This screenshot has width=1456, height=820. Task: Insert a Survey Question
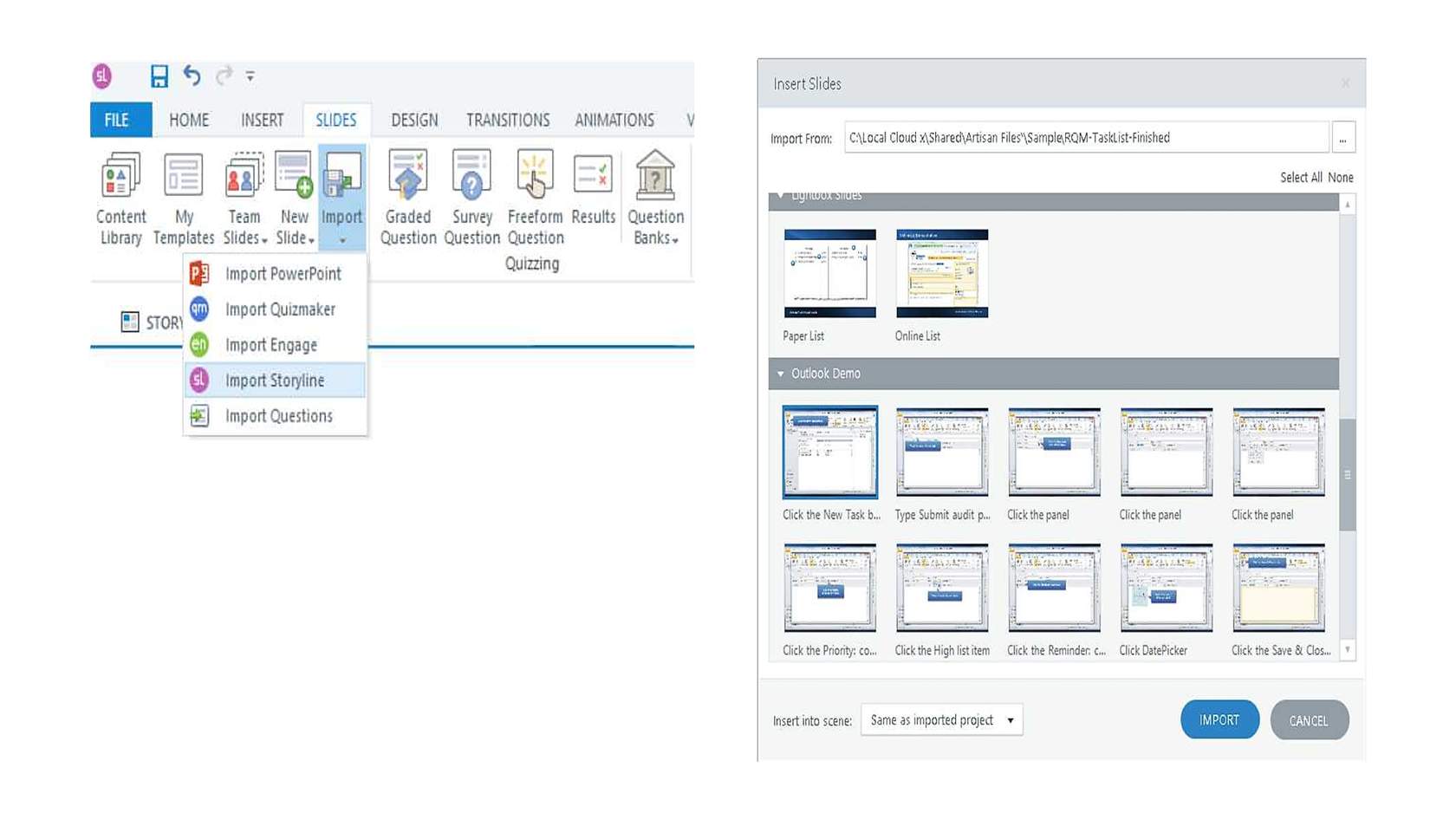click(472, 198)
